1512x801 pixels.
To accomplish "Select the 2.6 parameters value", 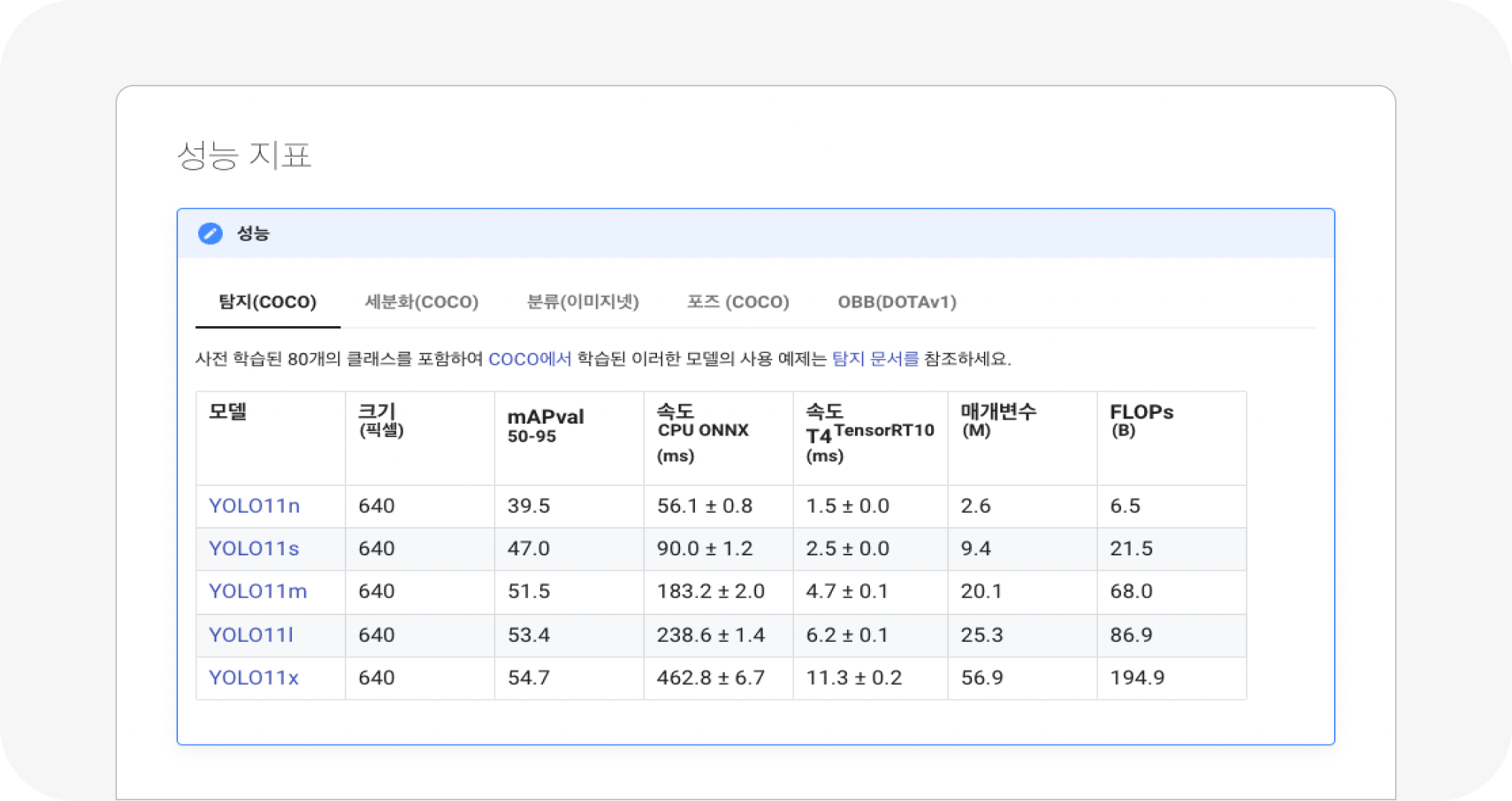I will tap(976, 506).
